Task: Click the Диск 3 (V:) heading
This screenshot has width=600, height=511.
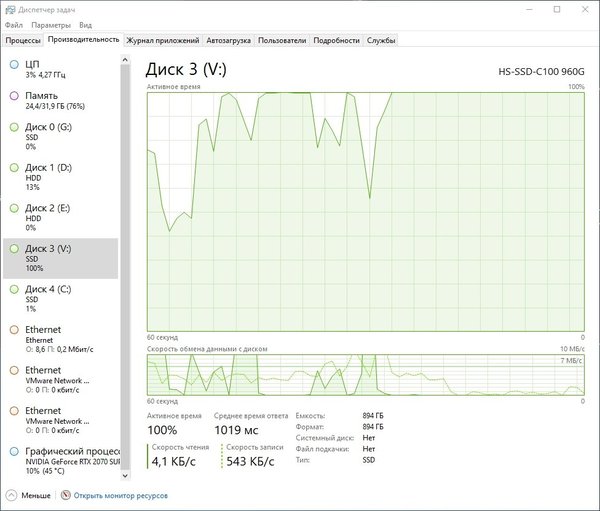Action: coord(186,69)
